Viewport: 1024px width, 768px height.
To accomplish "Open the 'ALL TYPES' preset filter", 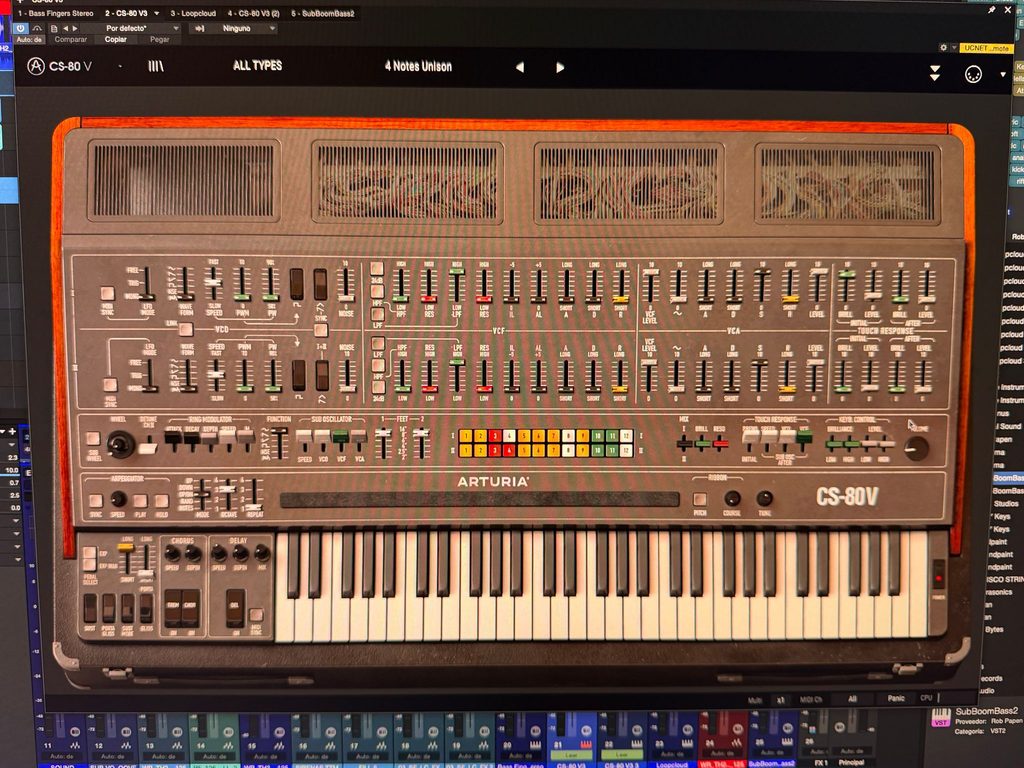I will coord(257,66).
